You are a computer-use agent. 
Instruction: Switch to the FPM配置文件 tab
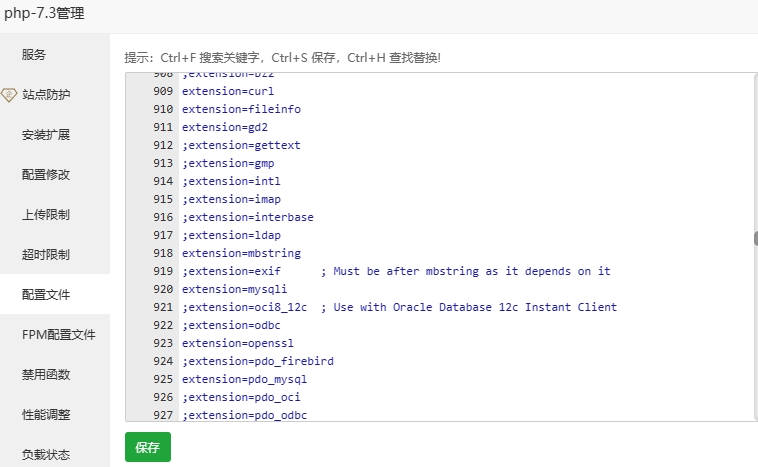(x=58, y=335)
